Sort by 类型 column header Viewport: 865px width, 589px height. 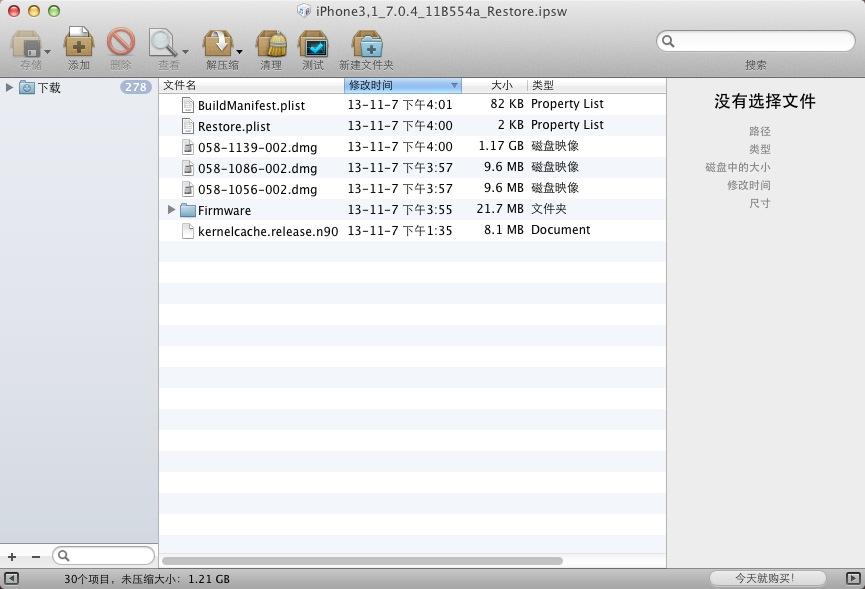(x=596, y=85)
